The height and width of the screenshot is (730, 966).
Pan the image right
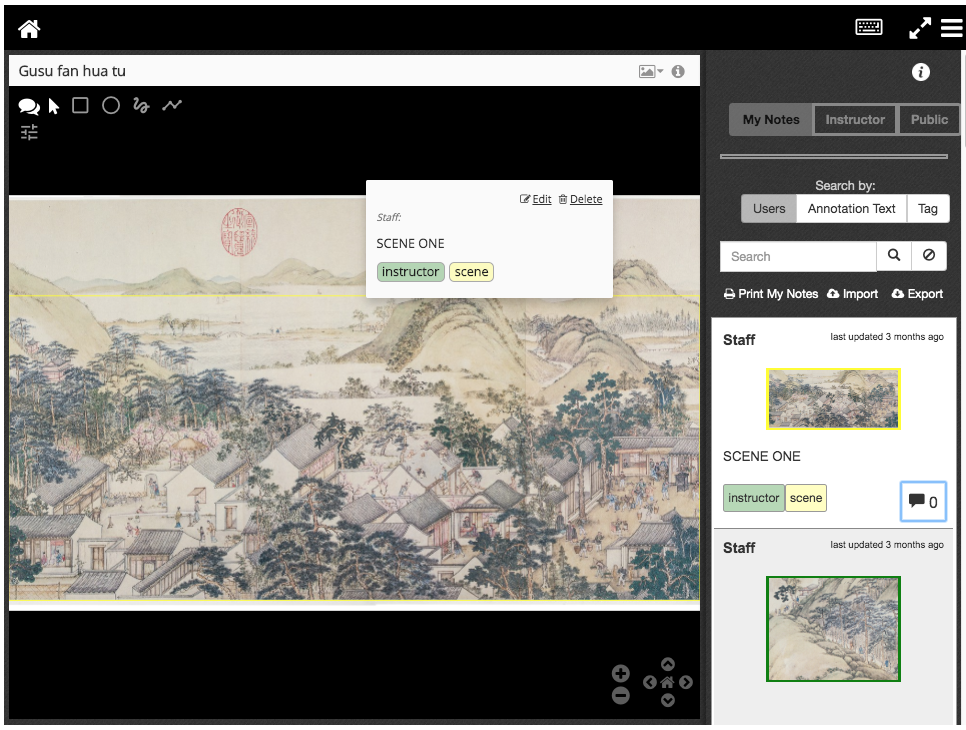(x=686, y=683)
